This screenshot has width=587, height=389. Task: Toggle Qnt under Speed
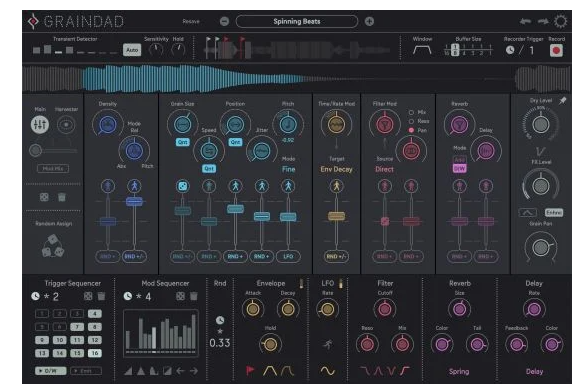tap(209, 168)
